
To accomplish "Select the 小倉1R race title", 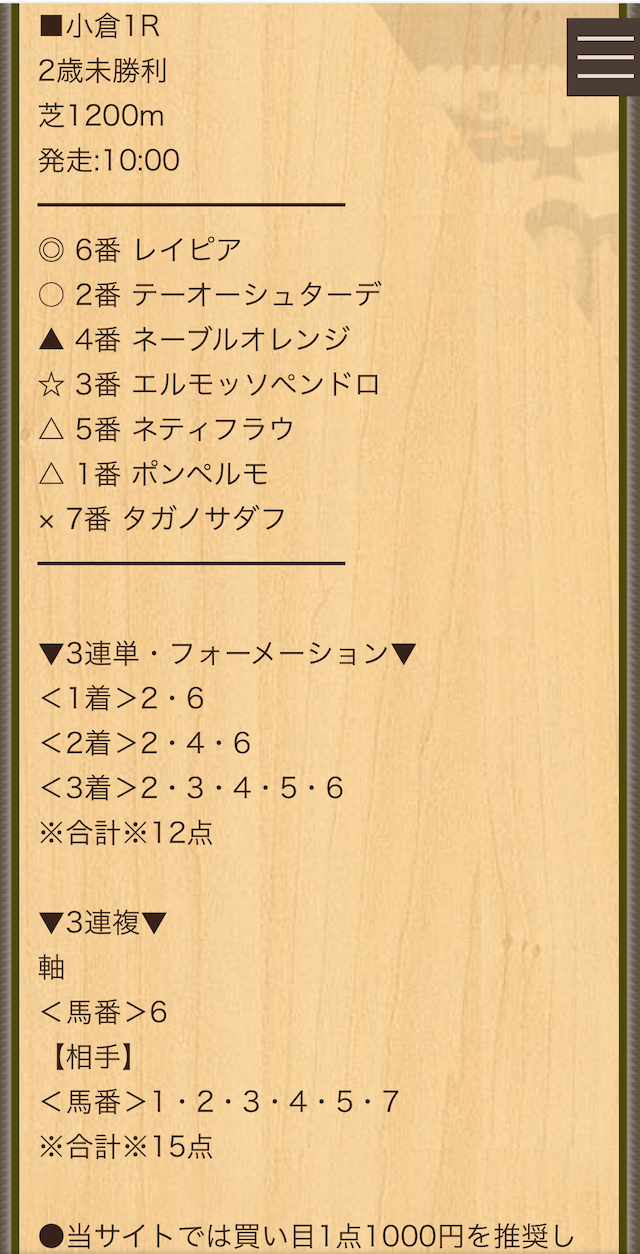I will tap(98, 27).
